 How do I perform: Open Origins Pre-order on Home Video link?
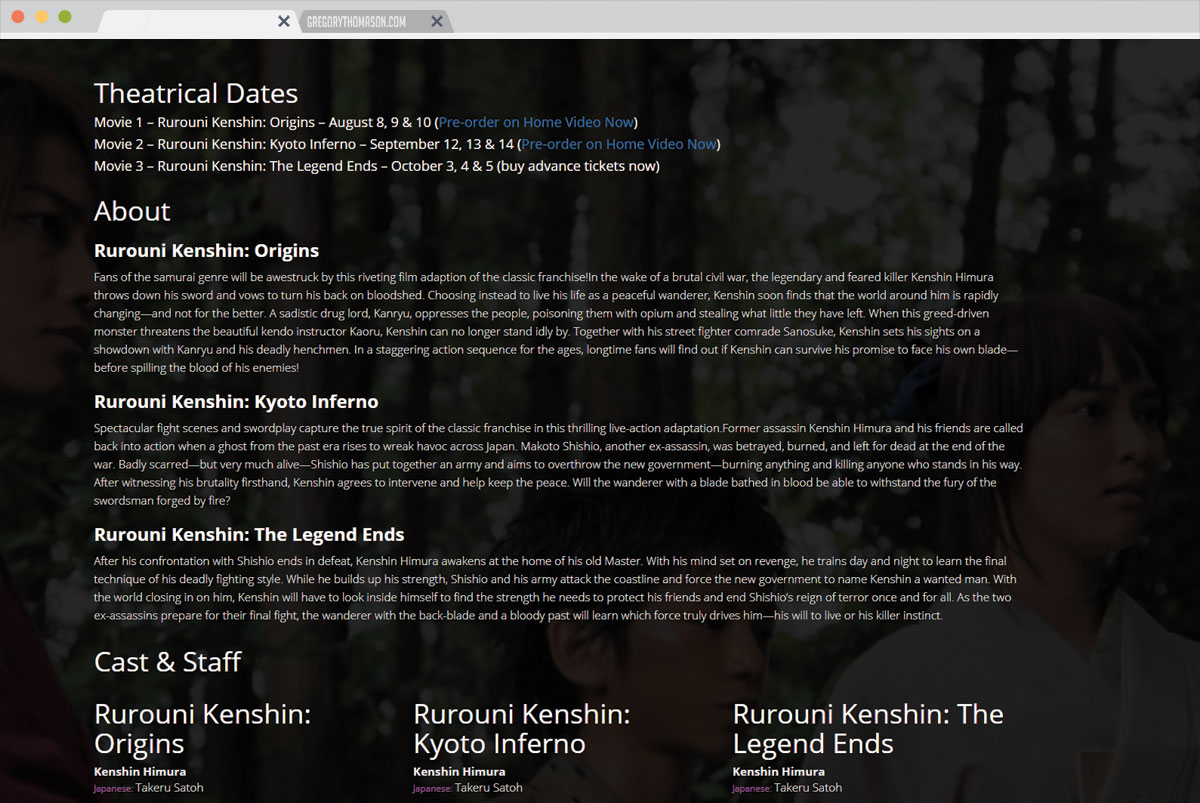tap(536, 122)
